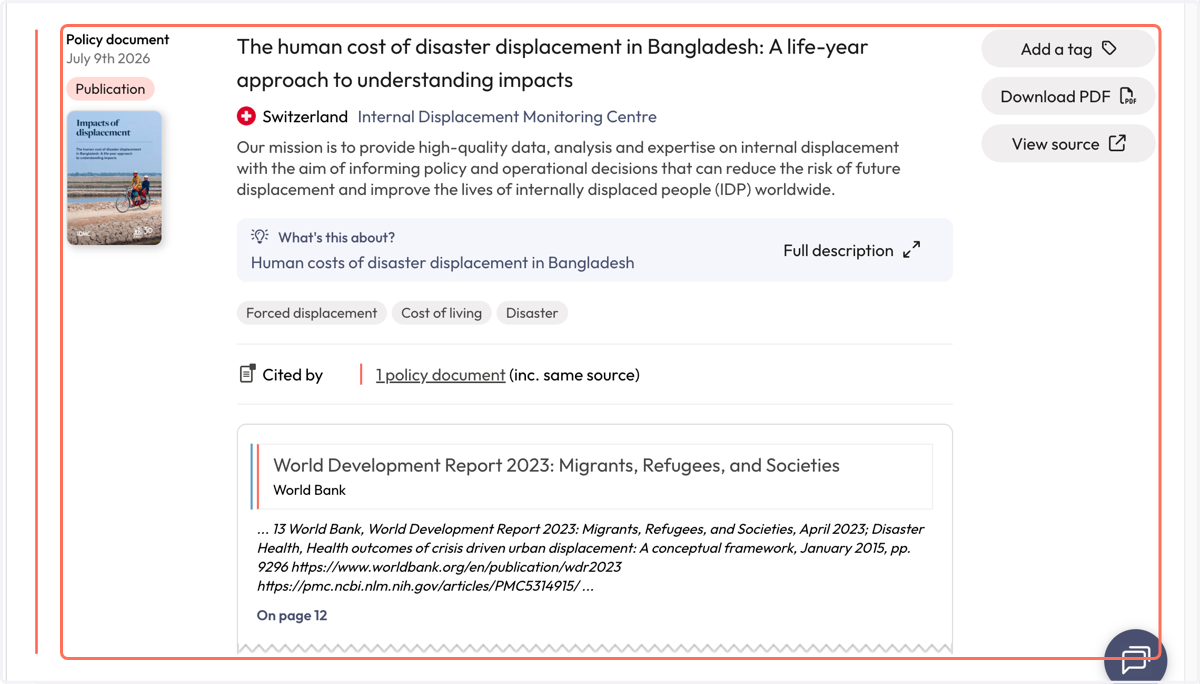Click the Impacts of displacement cover thumbnail
Viewport: 1200px width, 684px height.
click(x=114, y=178)
